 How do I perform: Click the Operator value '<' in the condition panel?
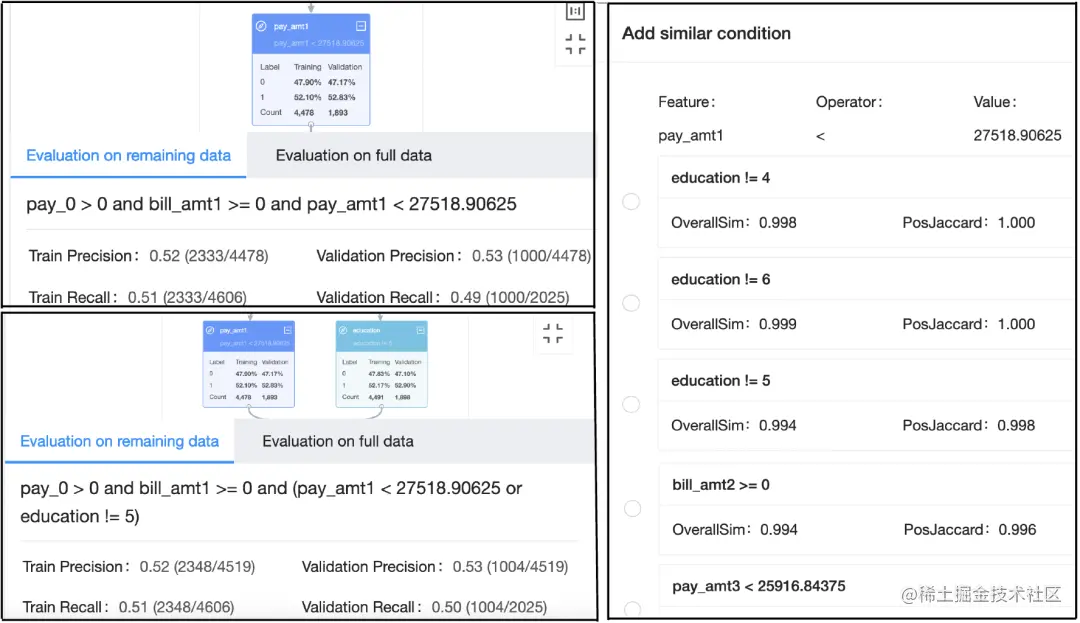[820, 136]
